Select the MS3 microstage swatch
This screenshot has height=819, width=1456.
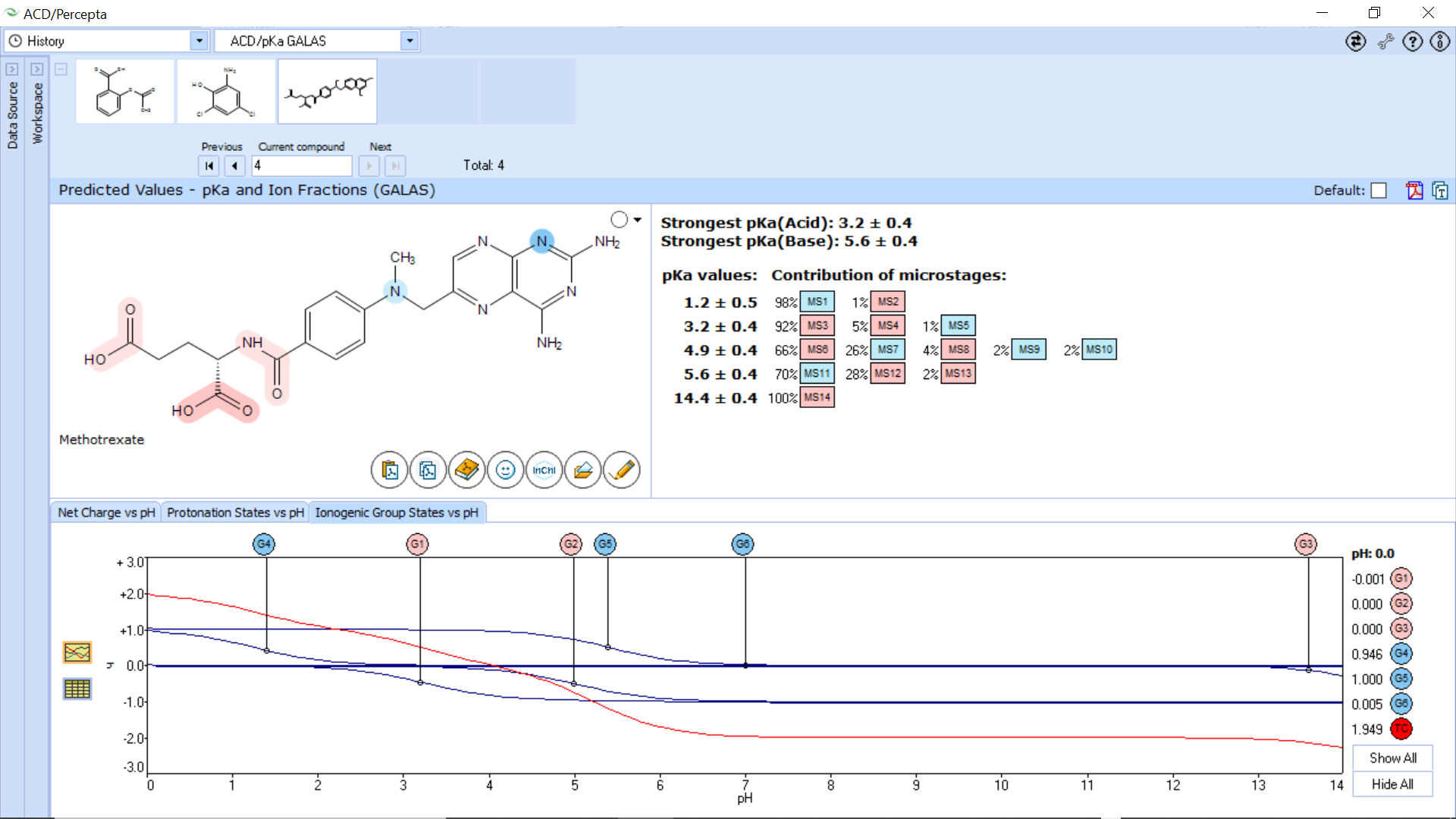pyautogui.click(x=817, y=326)
